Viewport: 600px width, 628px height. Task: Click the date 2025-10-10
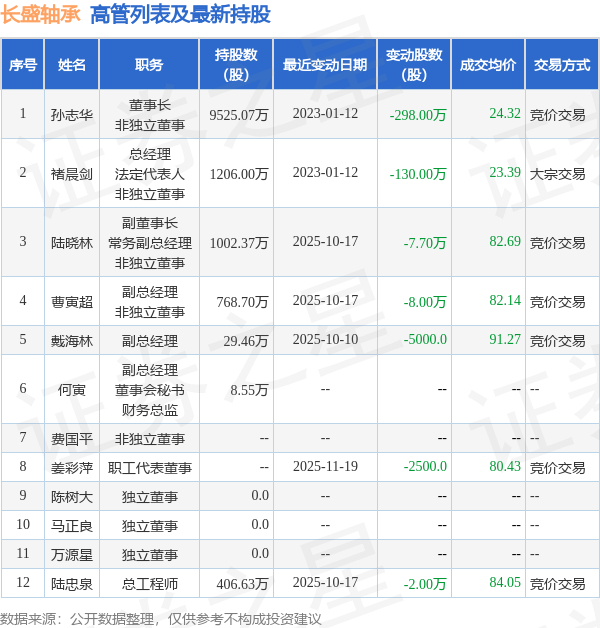(325, 339)
